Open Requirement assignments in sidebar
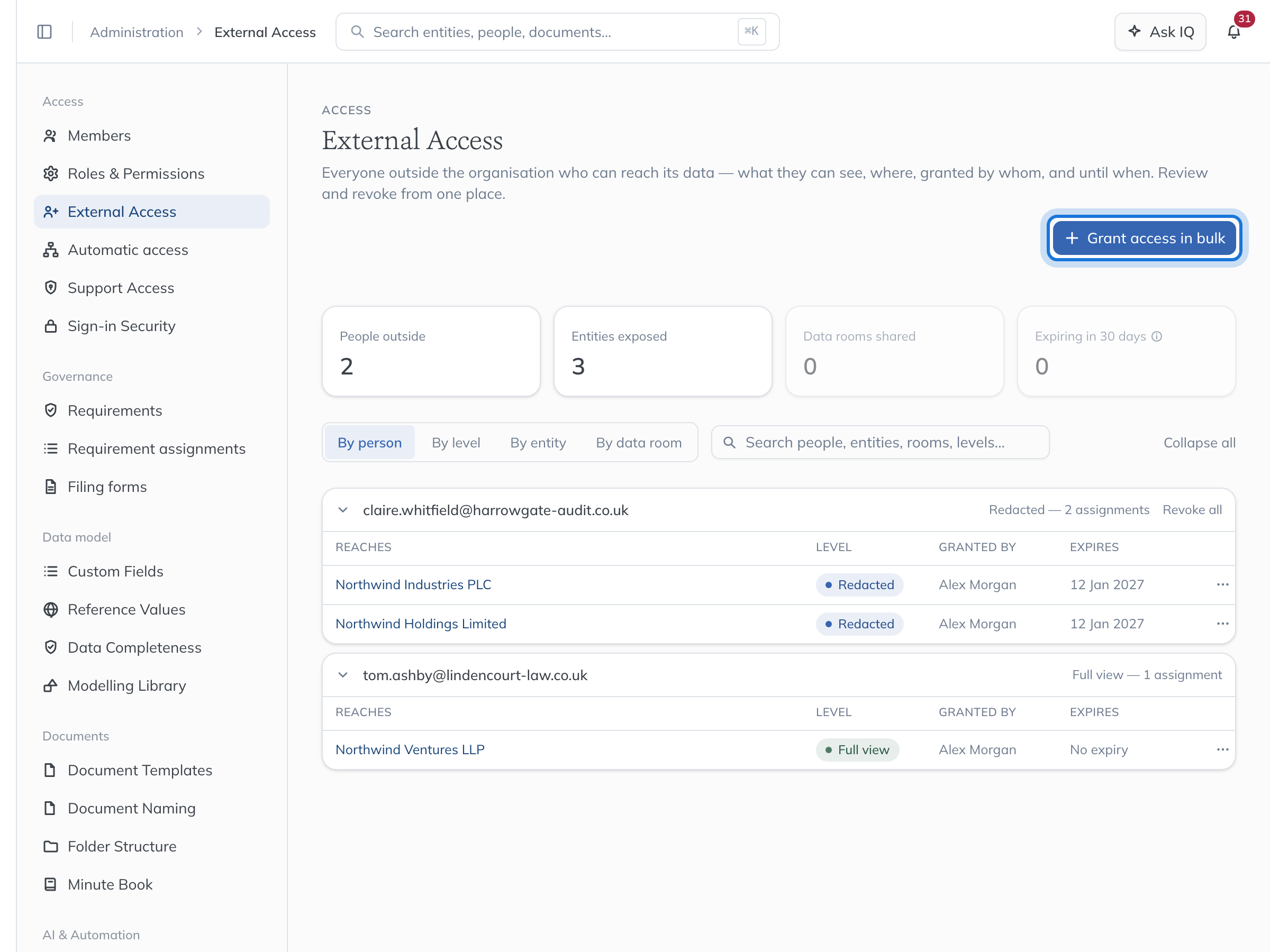 151,448
